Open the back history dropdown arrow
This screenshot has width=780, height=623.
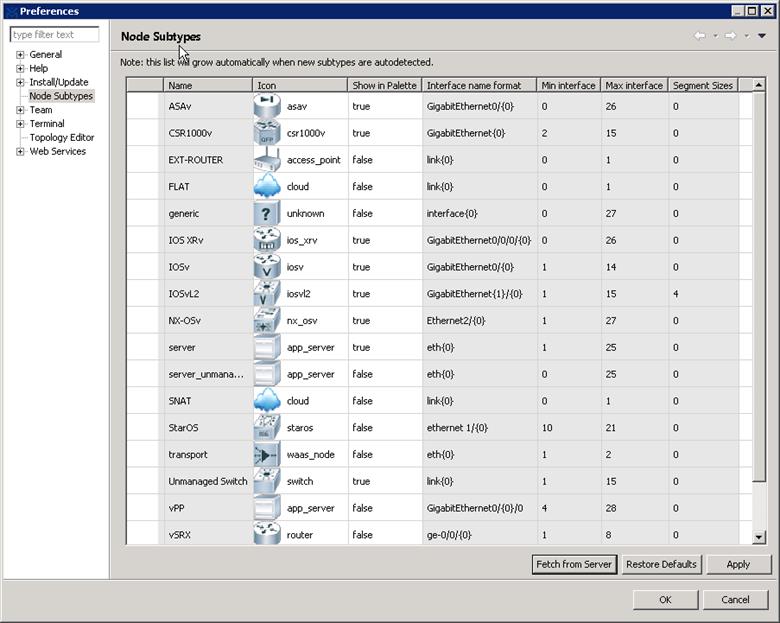(715, 35)
